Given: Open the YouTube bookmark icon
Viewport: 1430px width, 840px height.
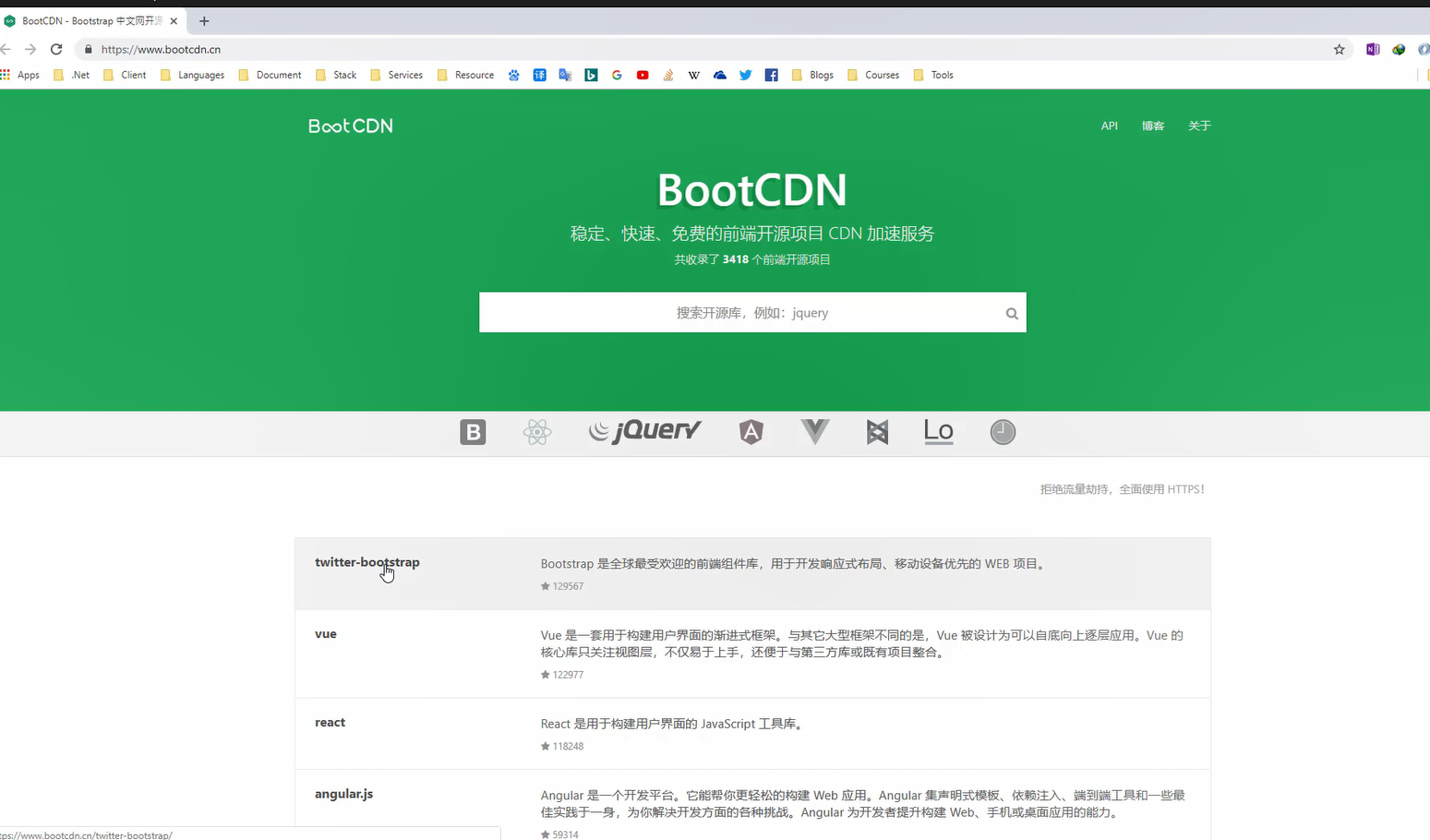Looking at the screenshot, I should pos(643,75).
